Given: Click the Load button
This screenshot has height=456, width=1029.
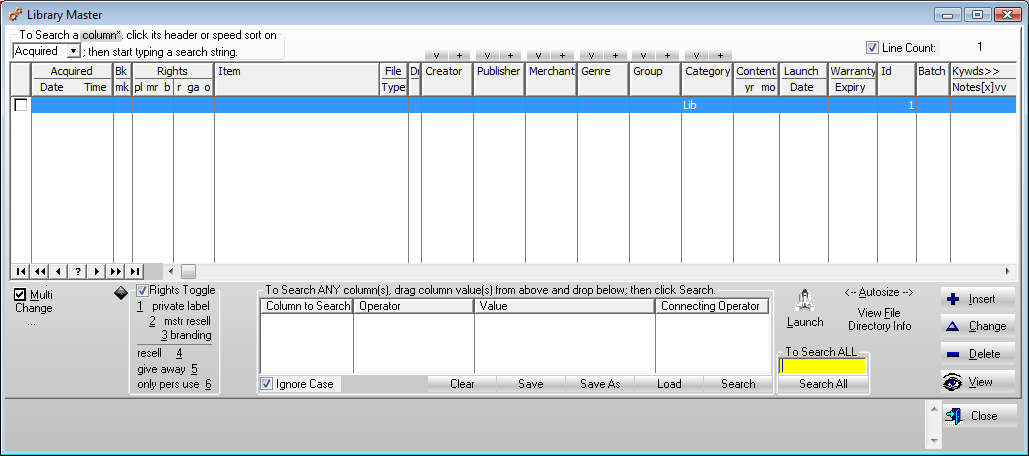Looking at the screenshot, I should (x=669, y=384).
